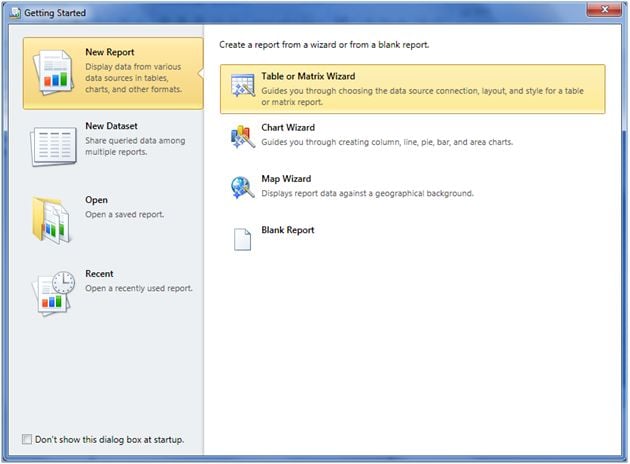The image size is (630, 464).
Task: Select the Open heading in sidebar
Action: coord(96,200)
